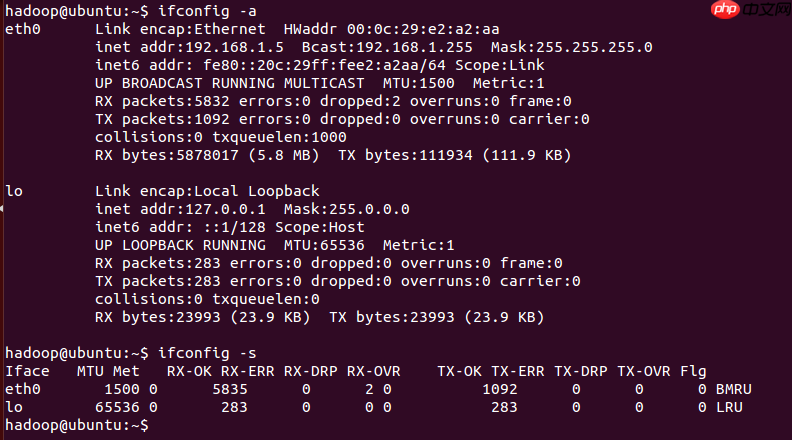Click RX bytes:5878017 value
Screen dimensions: 792x440
coord(167,156)
